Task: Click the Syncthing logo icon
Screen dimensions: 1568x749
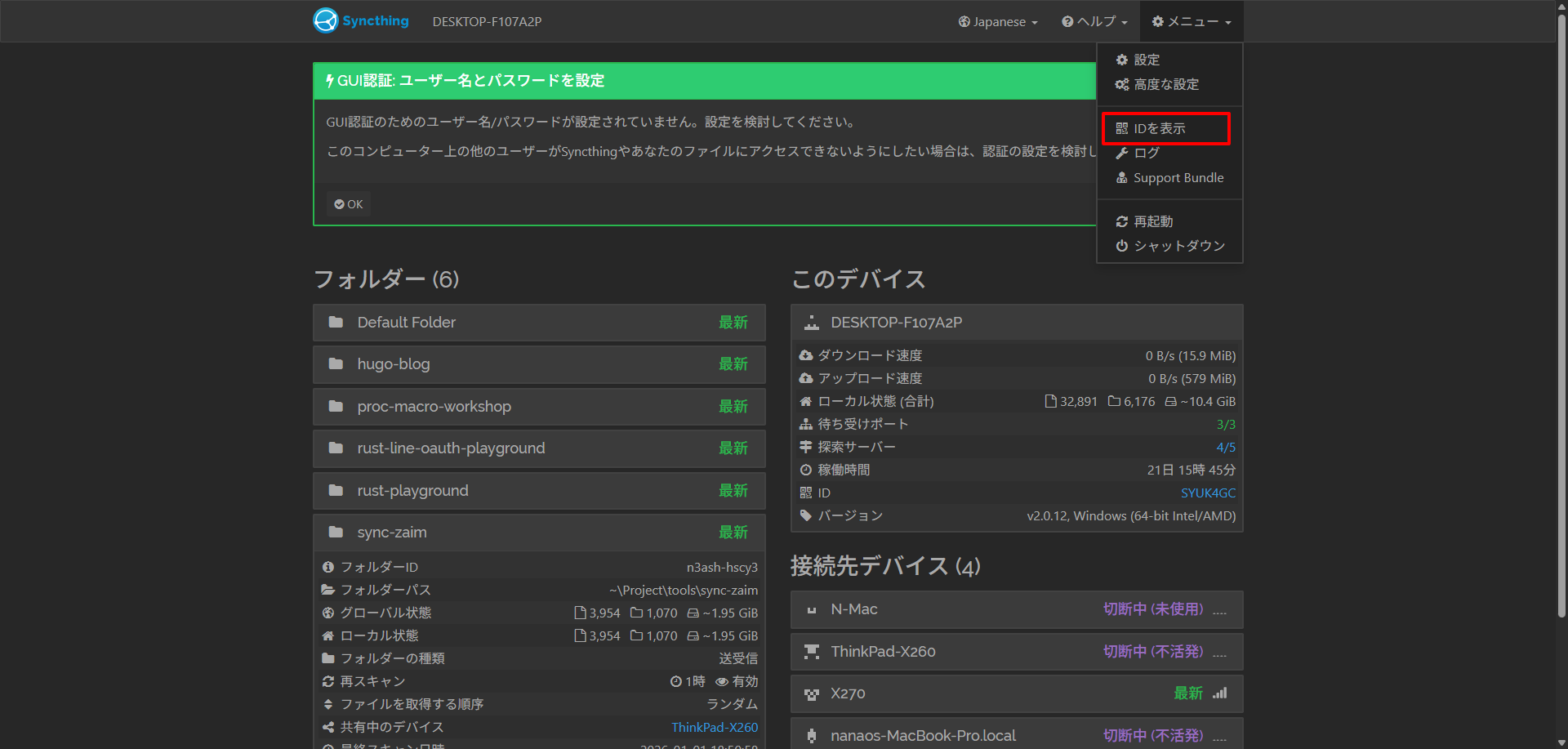Action: (326, 20)
